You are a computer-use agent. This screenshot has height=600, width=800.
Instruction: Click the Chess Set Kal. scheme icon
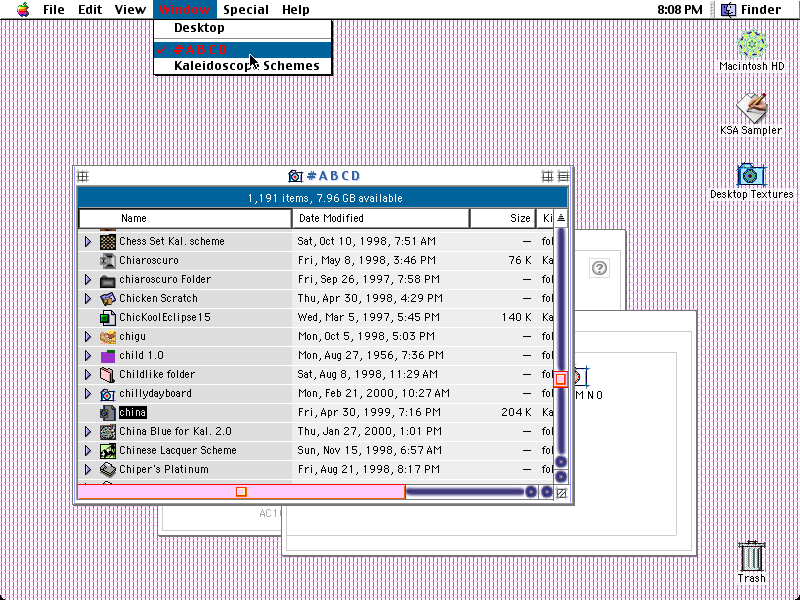click(108, 241)
